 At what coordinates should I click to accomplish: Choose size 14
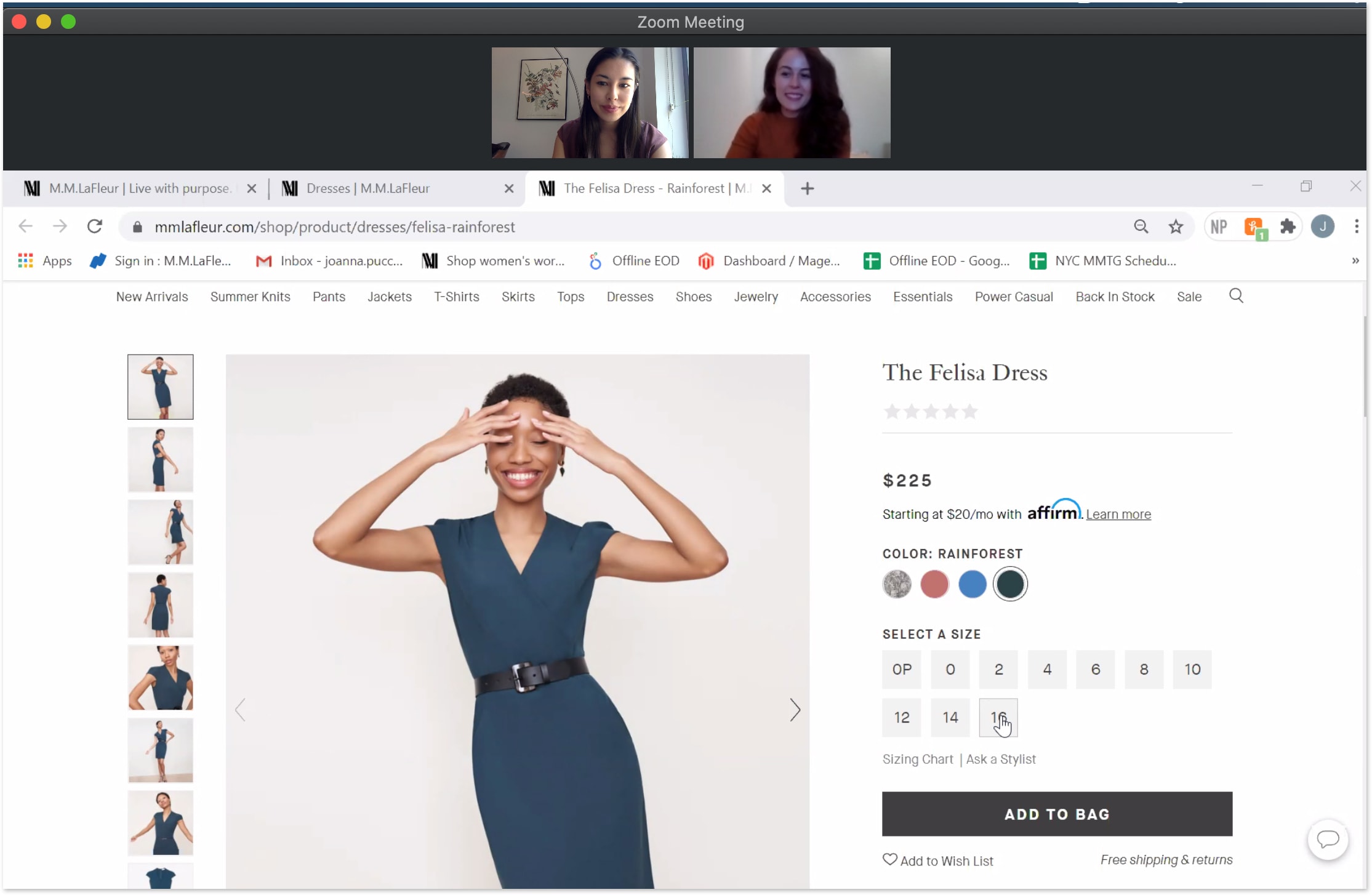click(x=950, y=717)
